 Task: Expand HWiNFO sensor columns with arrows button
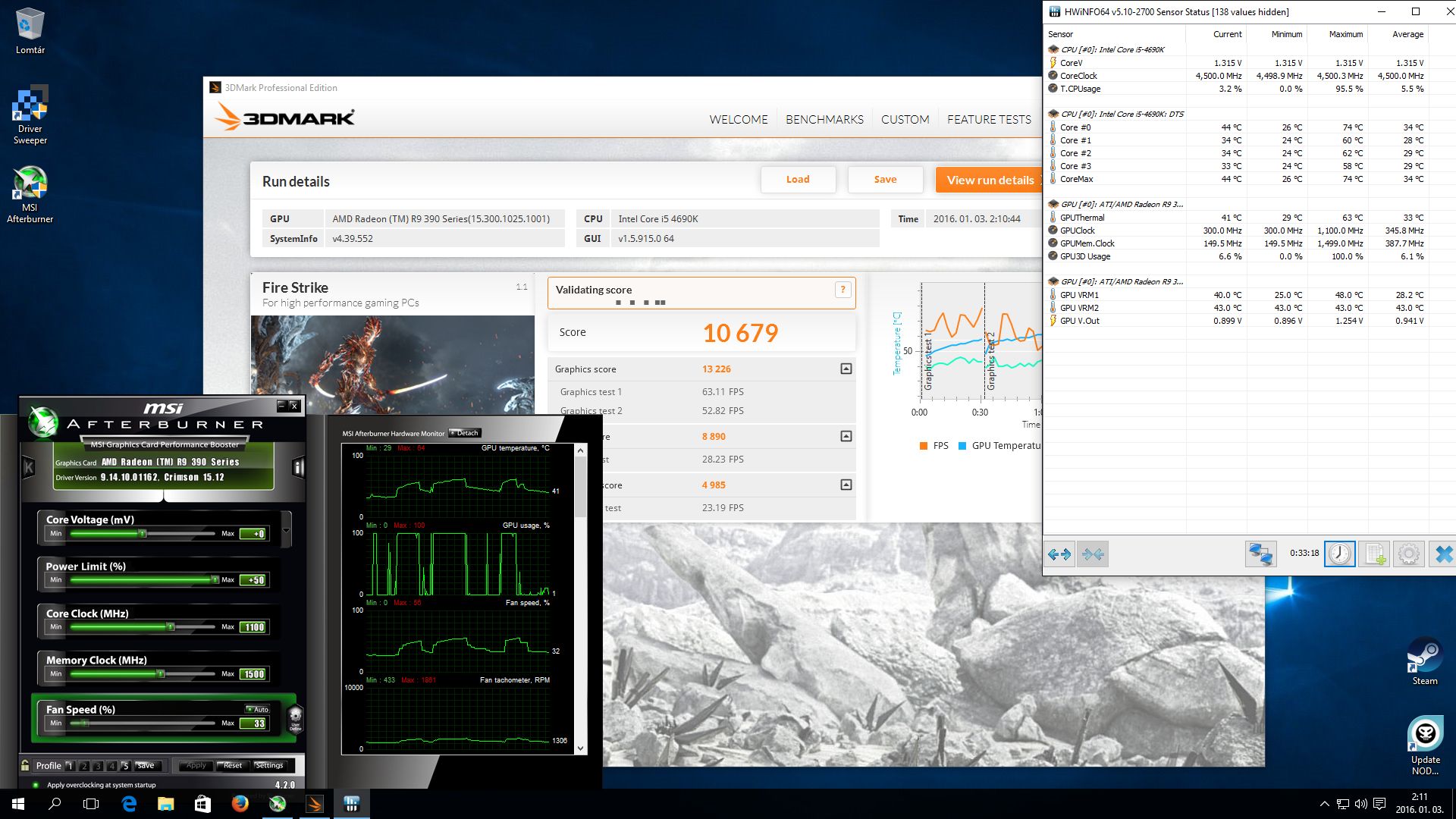pyautogui.click(x=1059, y=554)
